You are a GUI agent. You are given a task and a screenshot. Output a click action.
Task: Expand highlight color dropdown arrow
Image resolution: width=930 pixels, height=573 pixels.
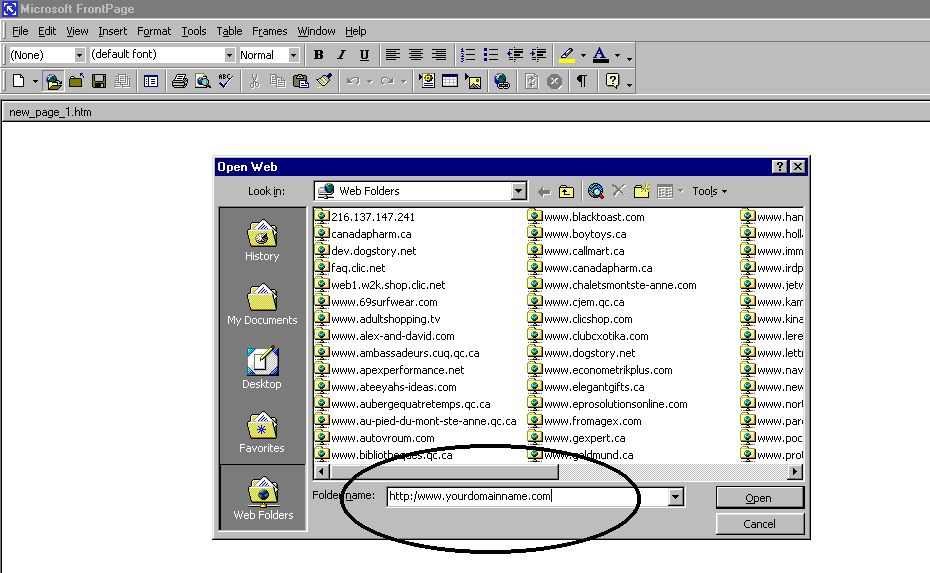(583, 56)
